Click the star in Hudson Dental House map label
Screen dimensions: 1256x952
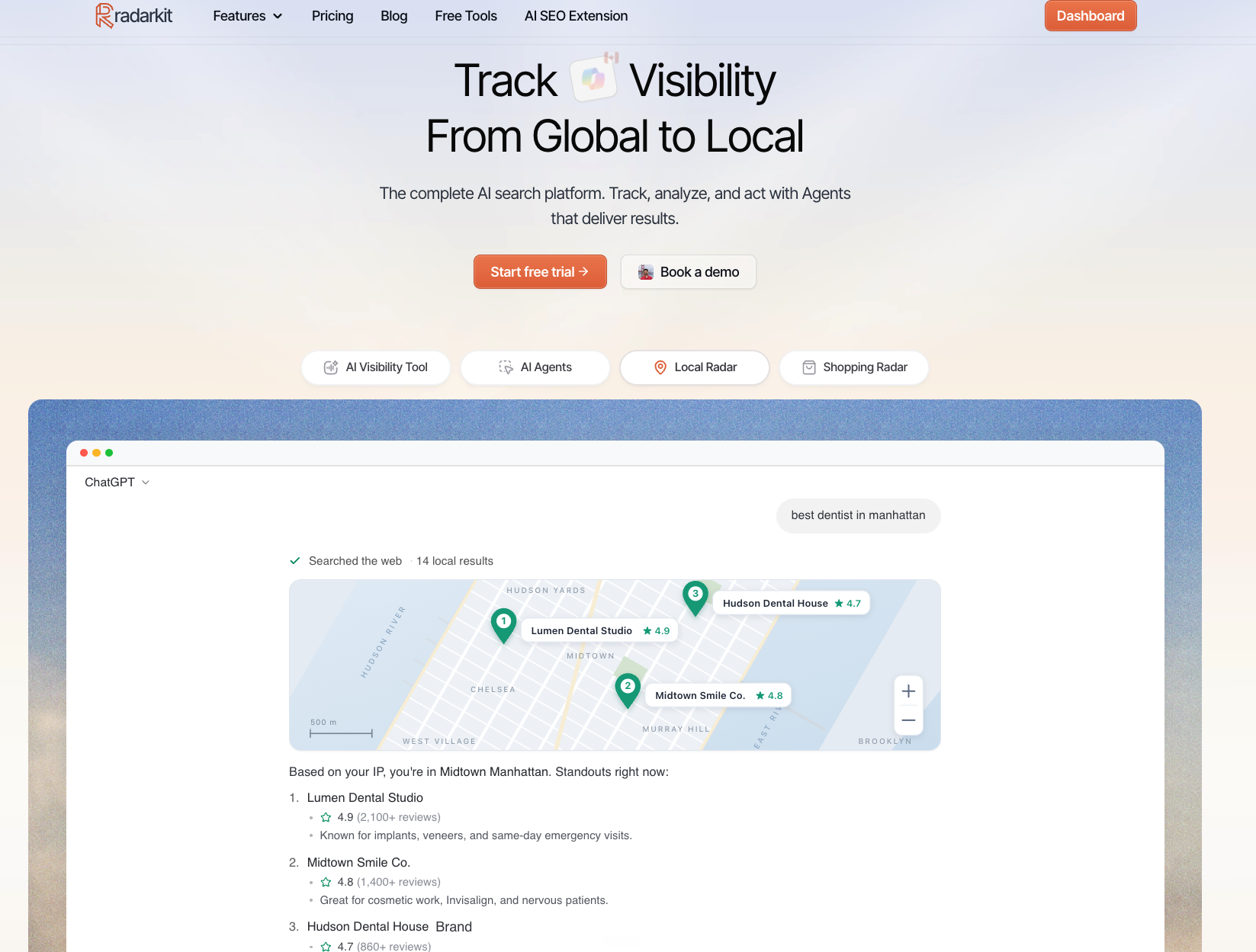click(839, 604)
